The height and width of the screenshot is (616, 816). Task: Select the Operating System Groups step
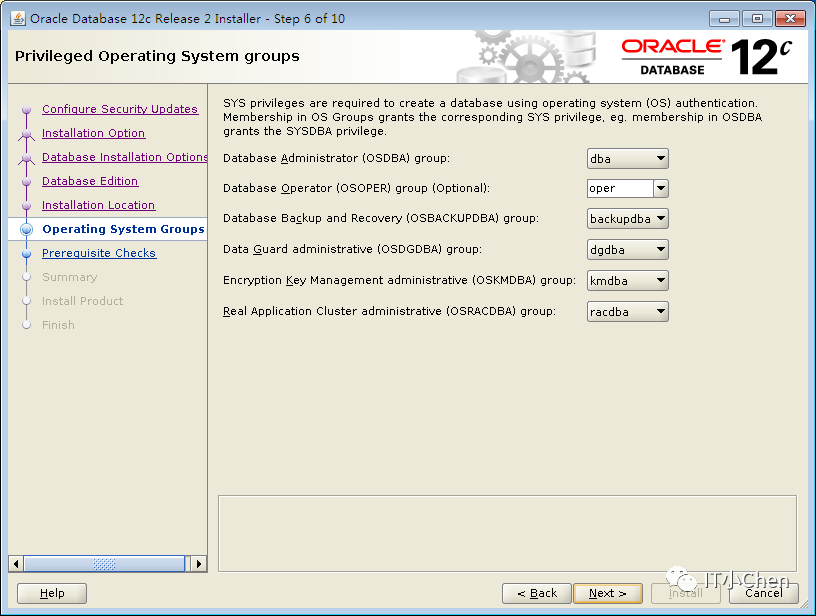click(x=123, y=229)
